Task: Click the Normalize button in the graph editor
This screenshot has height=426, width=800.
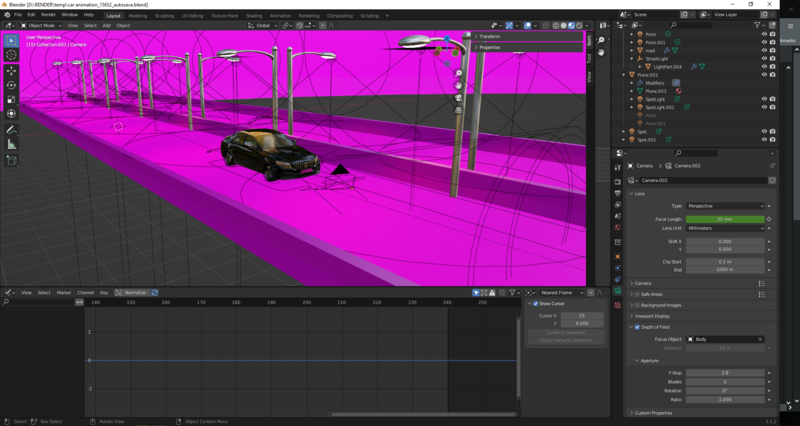Action: [134, 293]
